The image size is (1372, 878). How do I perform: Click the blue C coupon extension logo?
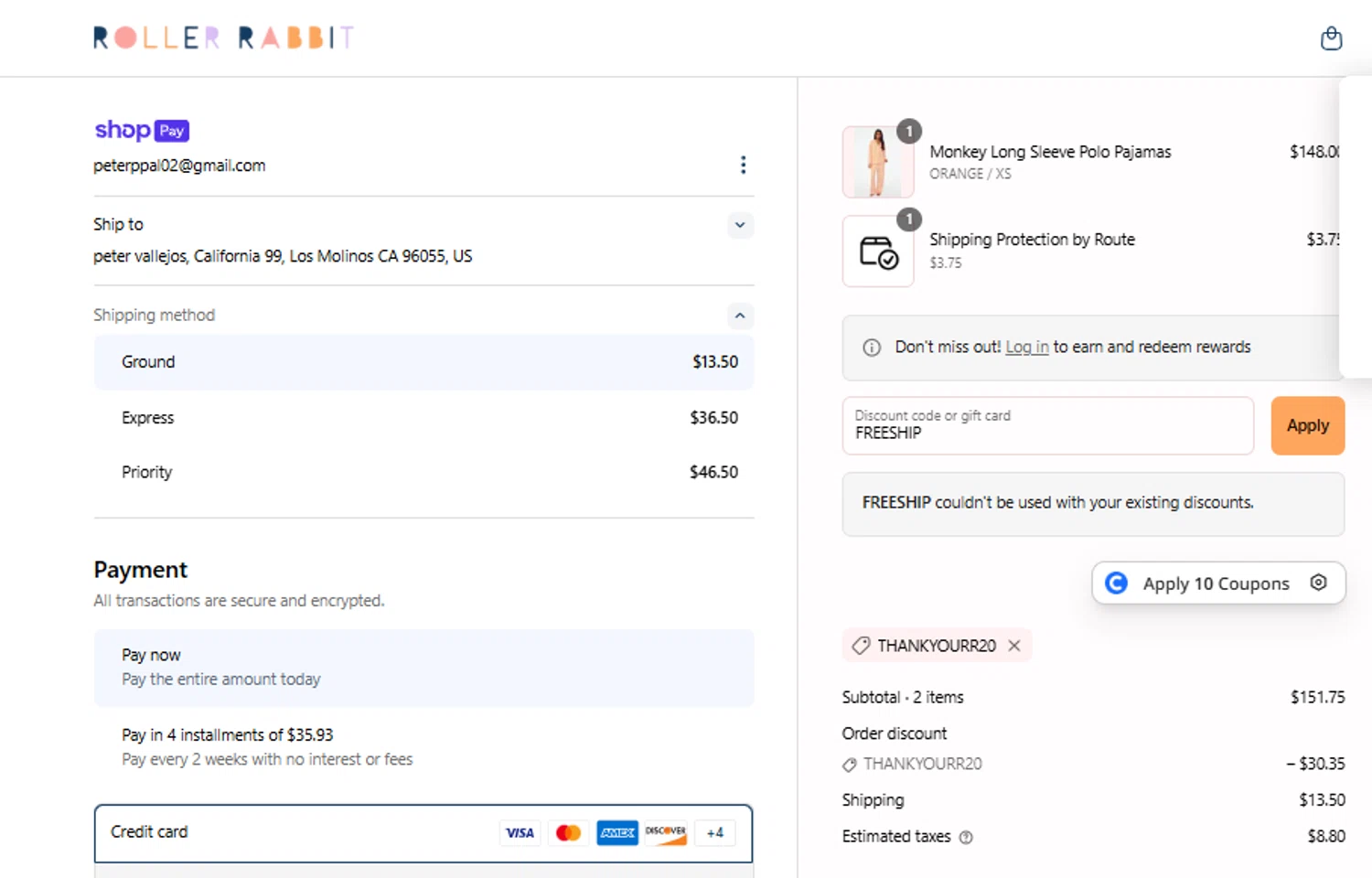1116,583
